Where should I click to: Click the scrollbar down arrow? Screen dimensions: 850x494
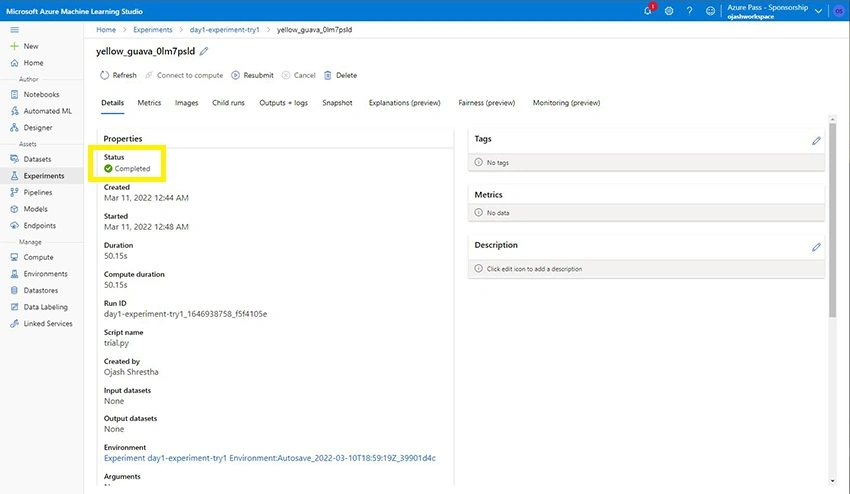pos(832,481)
